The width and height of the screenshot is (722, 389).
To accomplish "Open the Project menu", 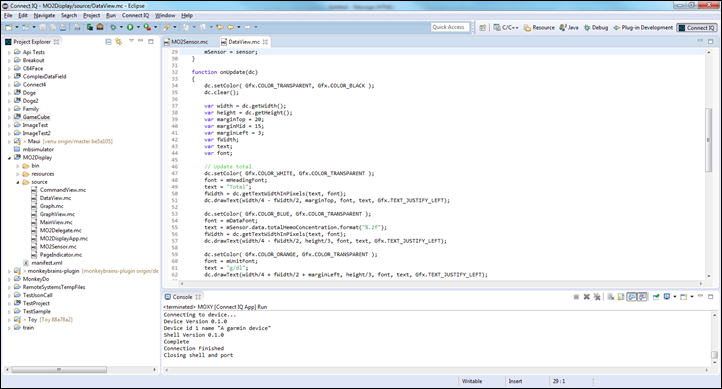I will (x=91, y=15).
